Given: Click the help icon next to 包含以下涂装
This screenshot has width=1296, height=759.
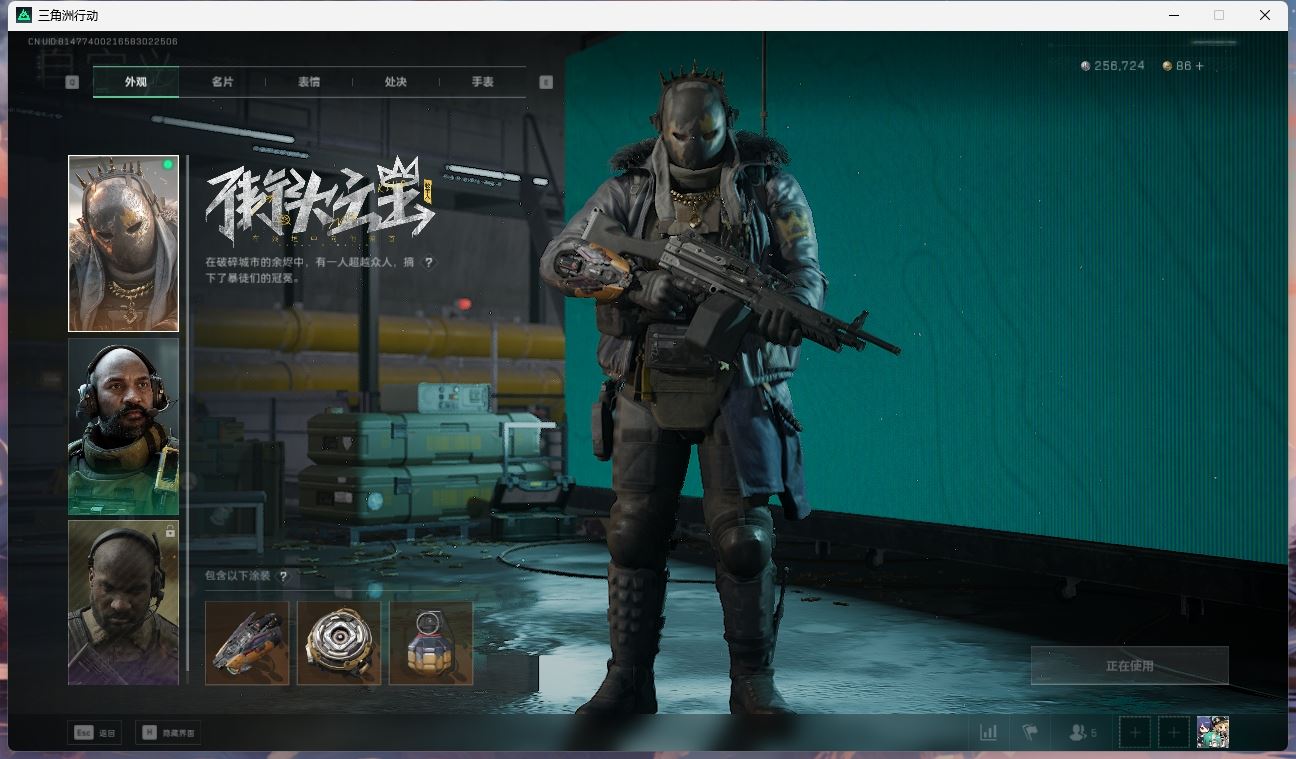Looking at the screenshot, I should pos(283,576).
